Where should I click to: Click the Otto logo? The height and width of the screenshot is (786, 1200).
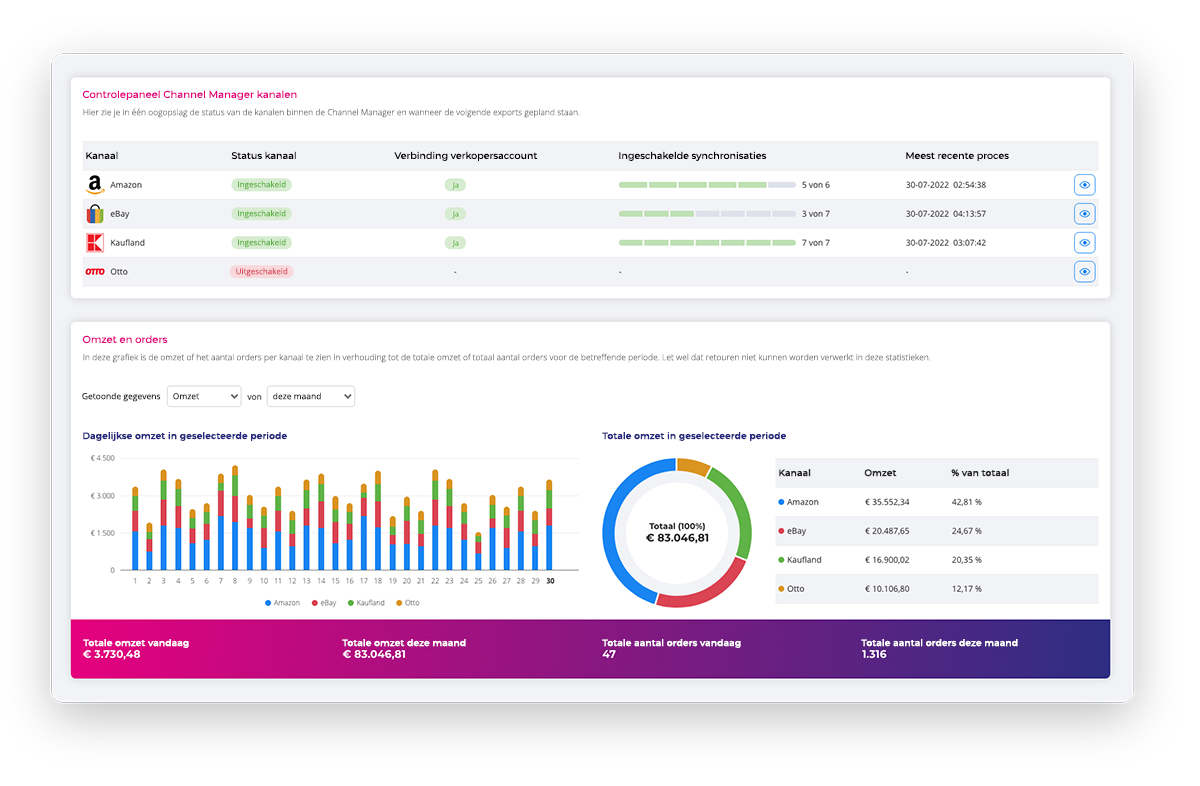click(95, 271)
